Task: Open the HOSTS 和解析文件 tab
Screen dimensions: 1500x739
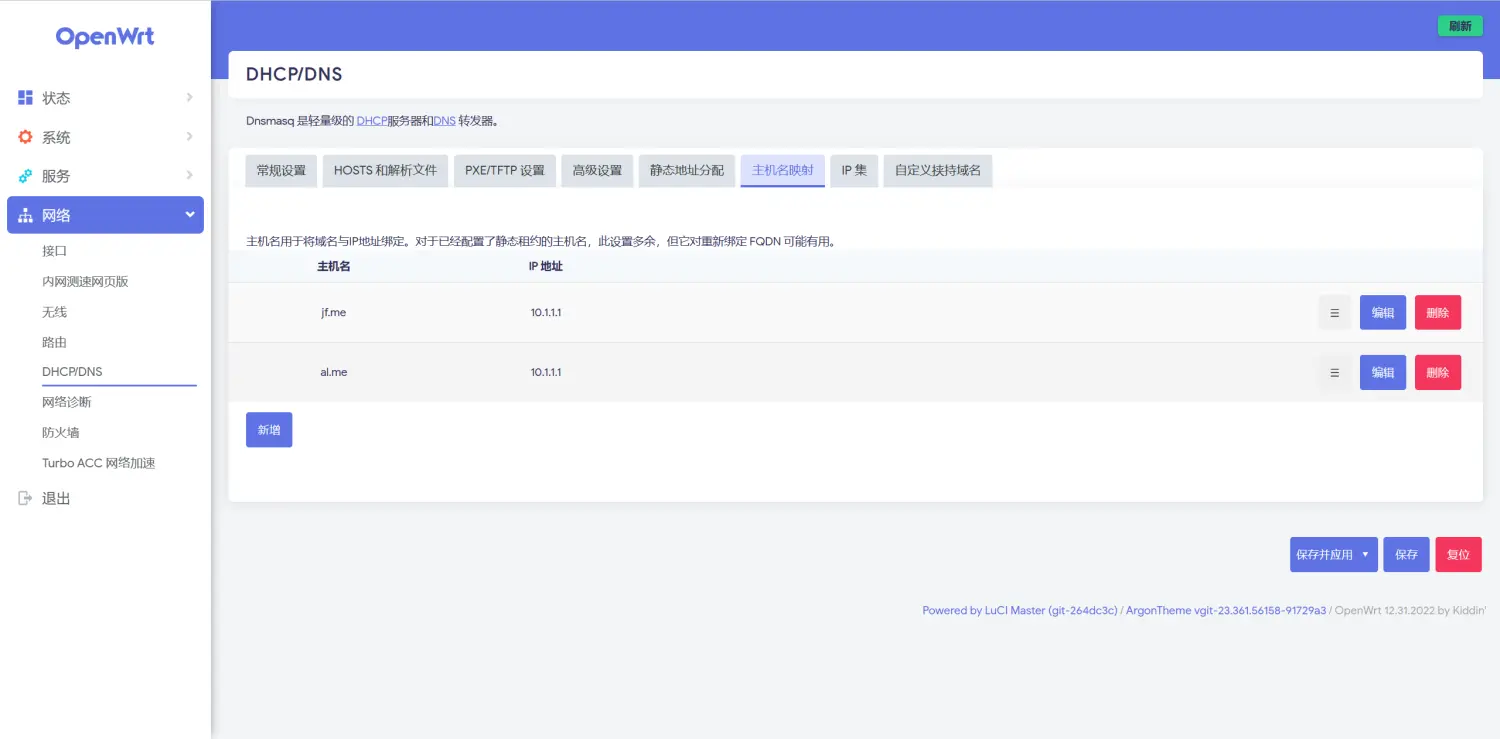Action: [384, 170]
